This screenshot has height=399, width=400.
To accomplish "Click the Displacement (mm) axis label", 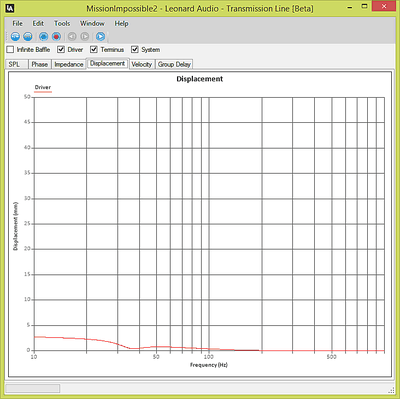I will click(x=15, y=226).
